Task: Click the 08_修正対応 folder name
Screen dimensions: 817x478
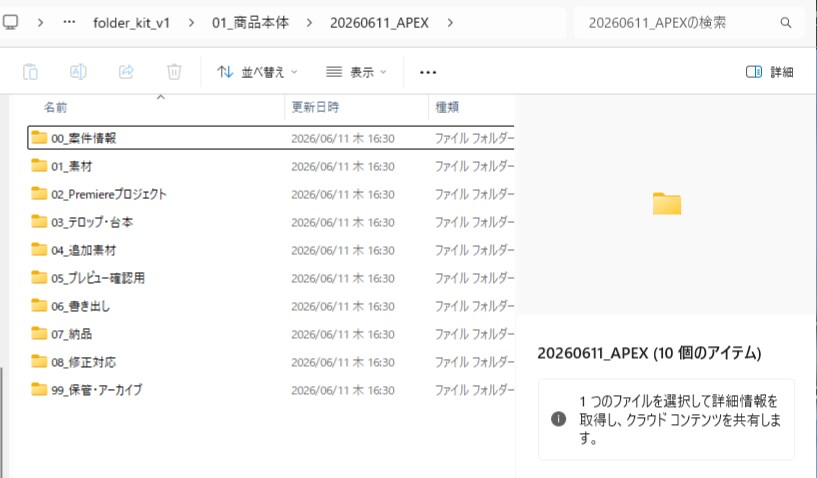Action: 83,362
